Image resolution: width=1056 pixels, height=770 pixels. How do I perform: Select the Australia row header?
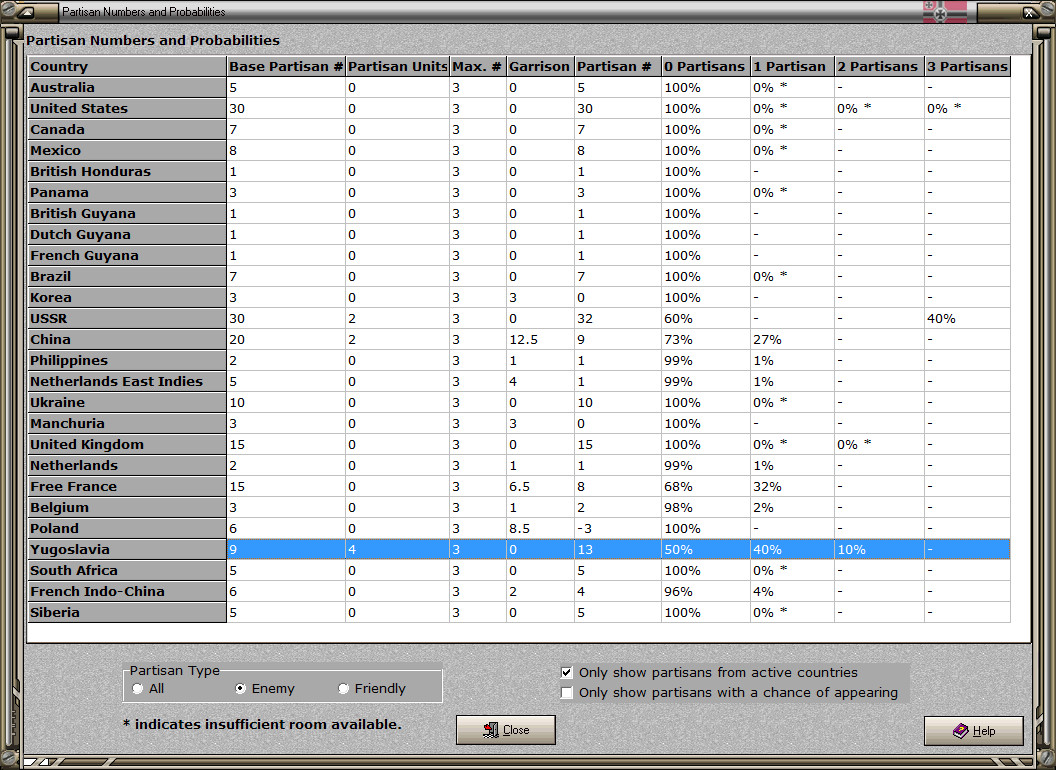click(x=127, y=88)
